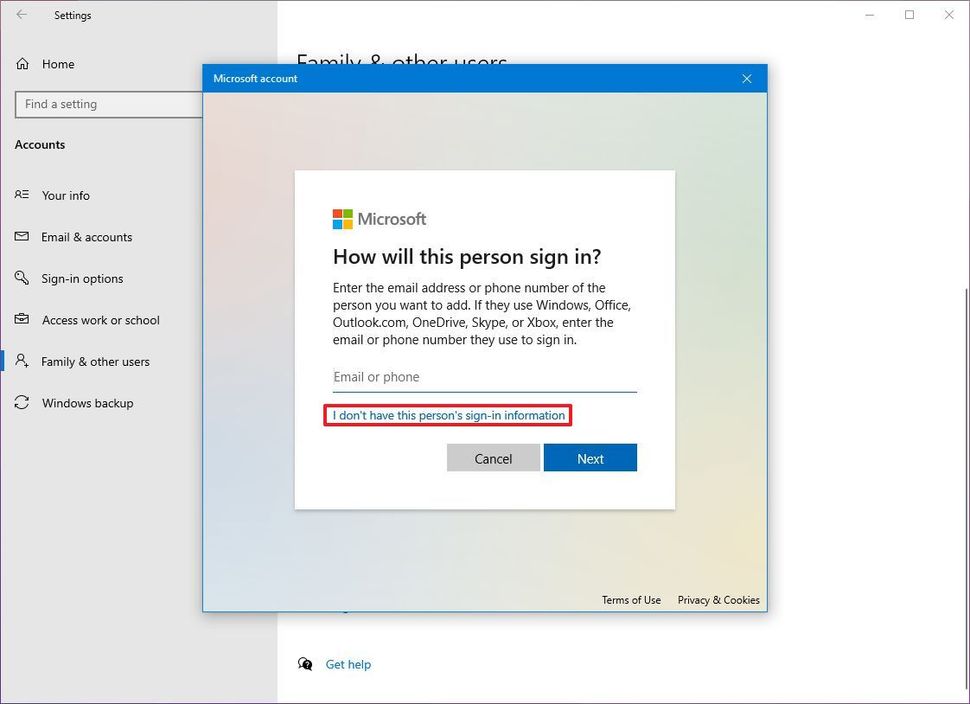Screen dimensions: 970x704
Task: Close the Microsoft account dialog
Action: (746, 79)
